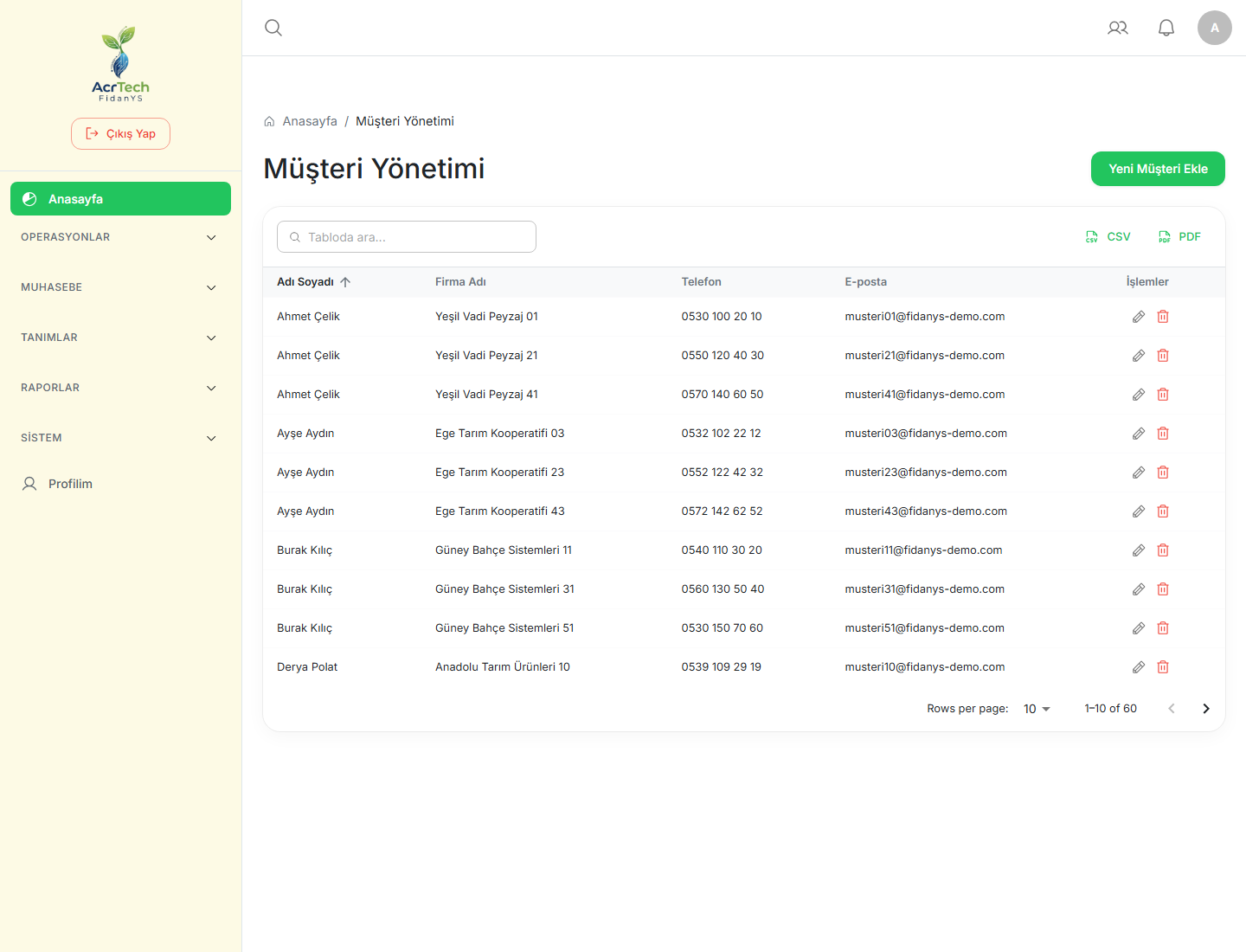The width and height of the screenshot is (1246, 952).
Task: Edit customer Ege Tarım Kooperatifi 43
Action: point(1139,511)
